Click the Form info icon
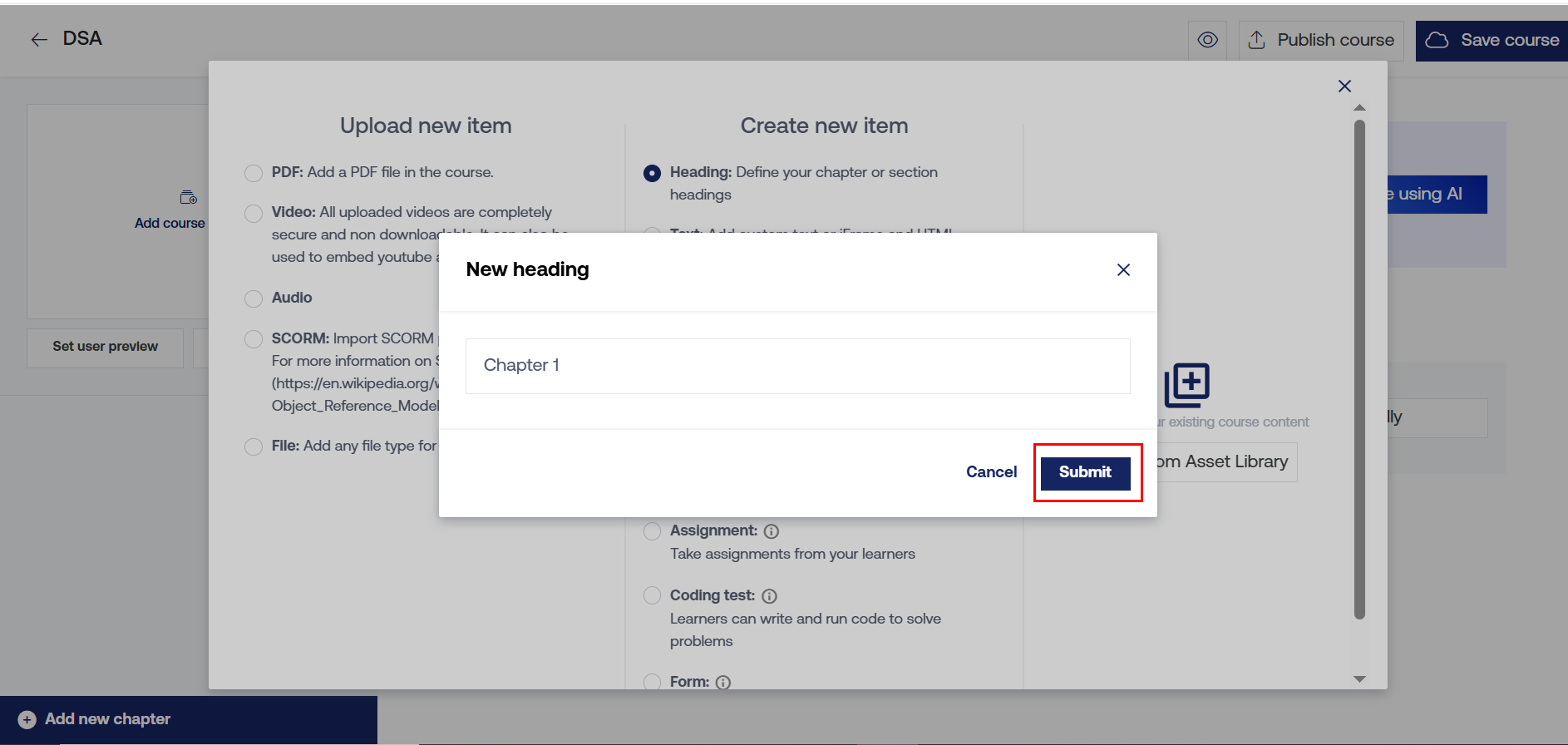Screen dimensions: 1568x745 click(x=723, y=683)
